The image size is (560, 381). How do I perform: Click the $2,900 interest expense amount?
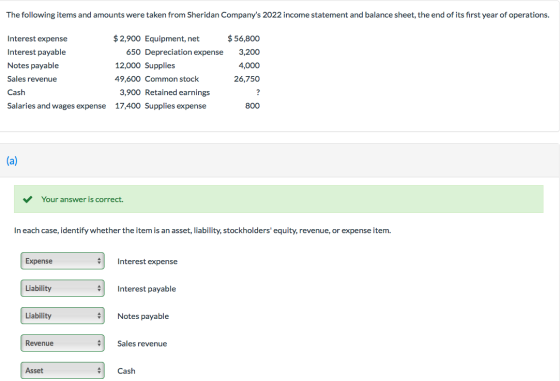tap(127, 39)
